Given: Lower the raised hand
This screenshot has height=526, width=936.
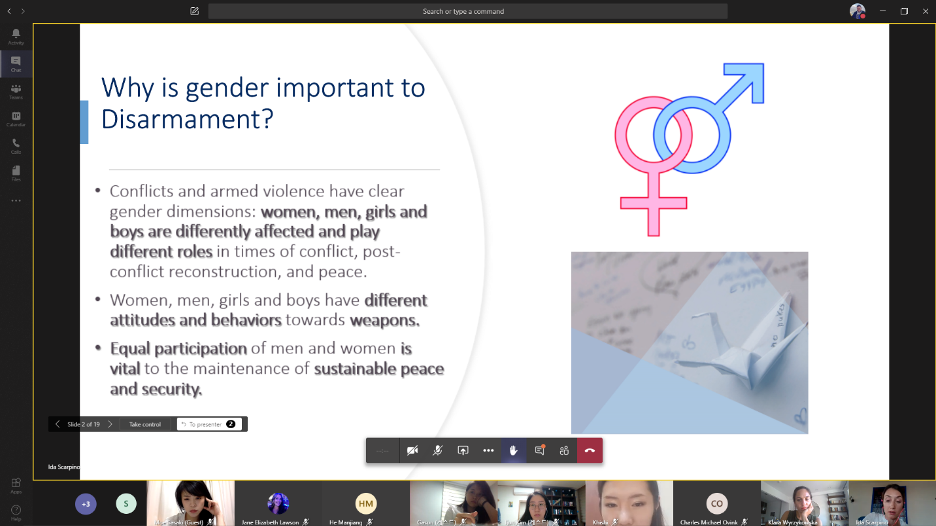Looking at the screenshot, I should coord(514,450).
